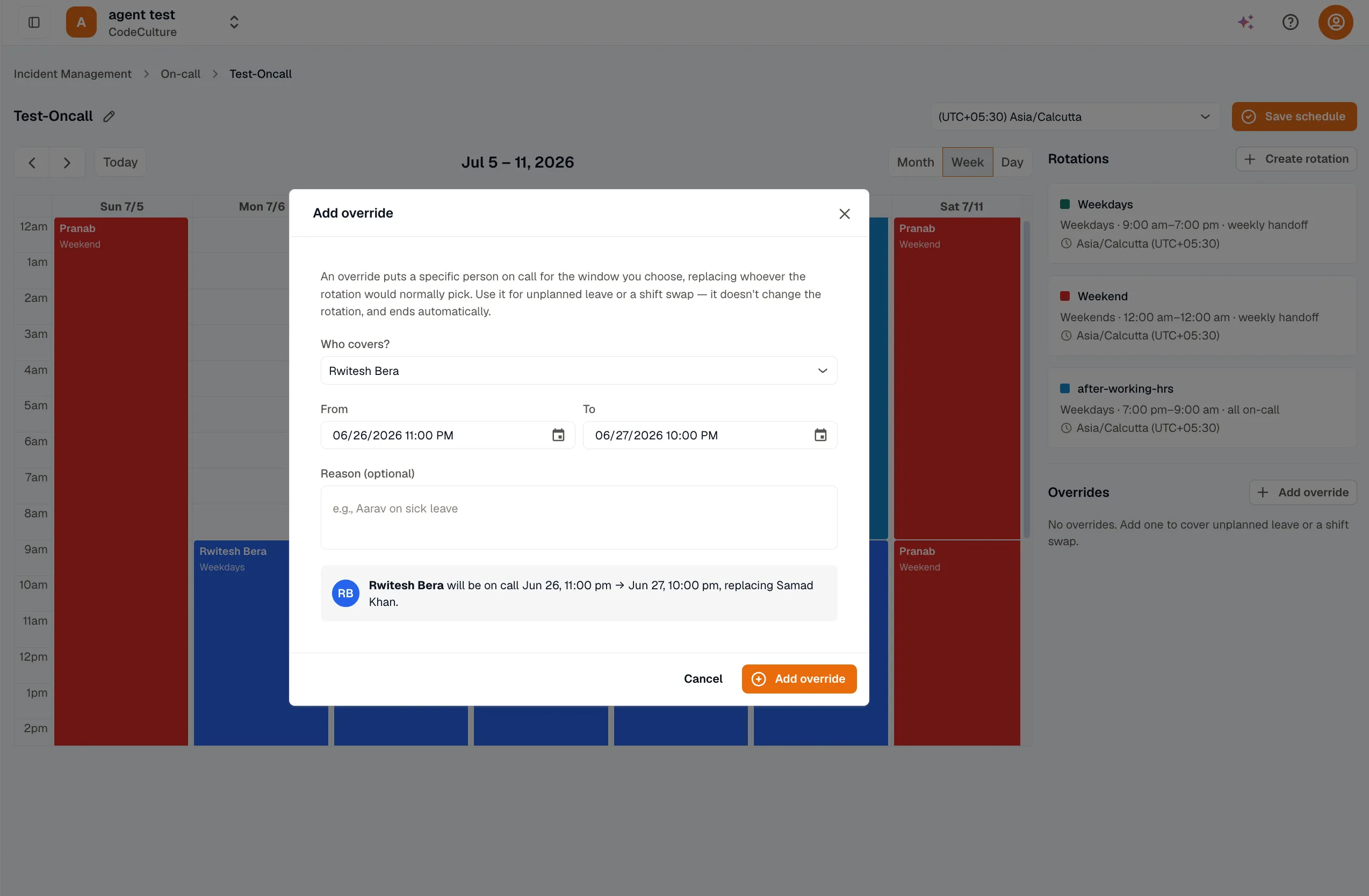1369x896 pixels.
Task: Click clock icon in Weekend rotation card
Action: [x=1066, y=335]
